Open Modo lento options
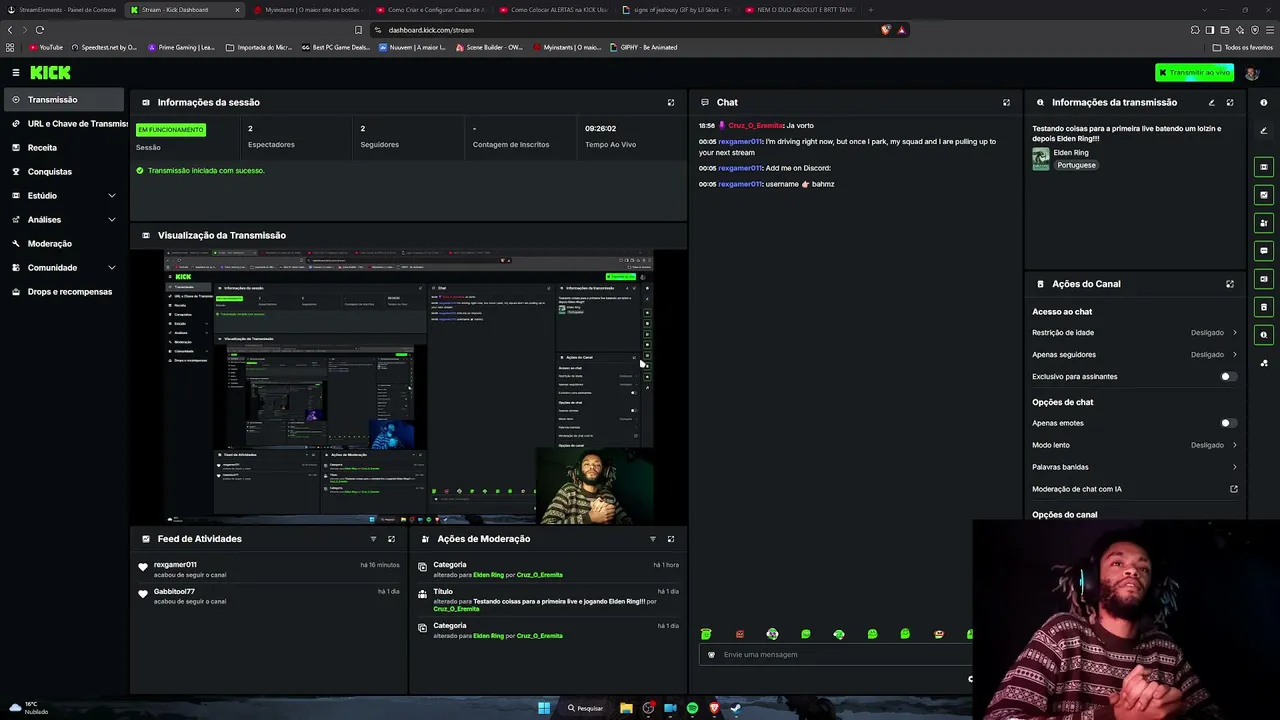Viewport: 1280px width, 720px height. point(1135,445)
